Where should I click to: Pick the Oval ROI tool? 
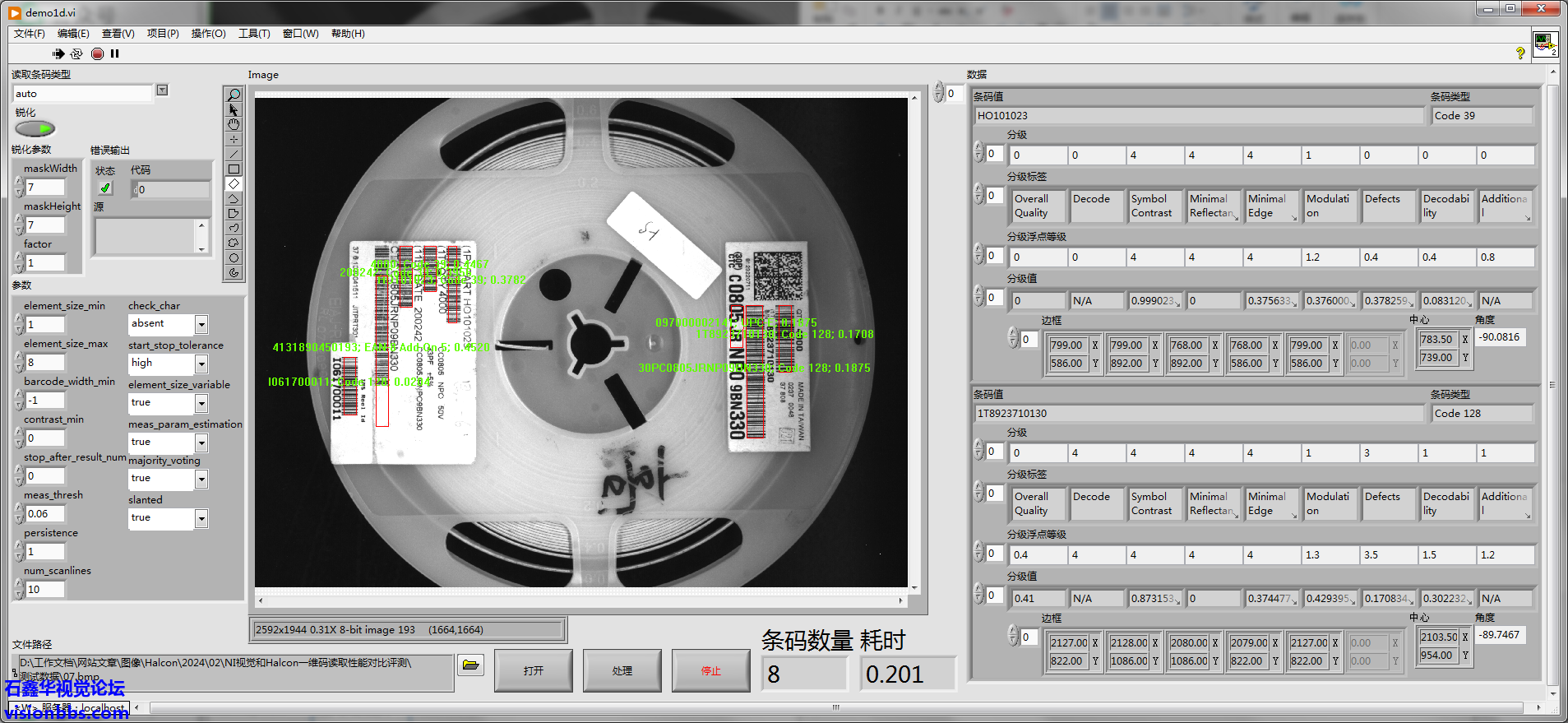click(x=234, y=258)
